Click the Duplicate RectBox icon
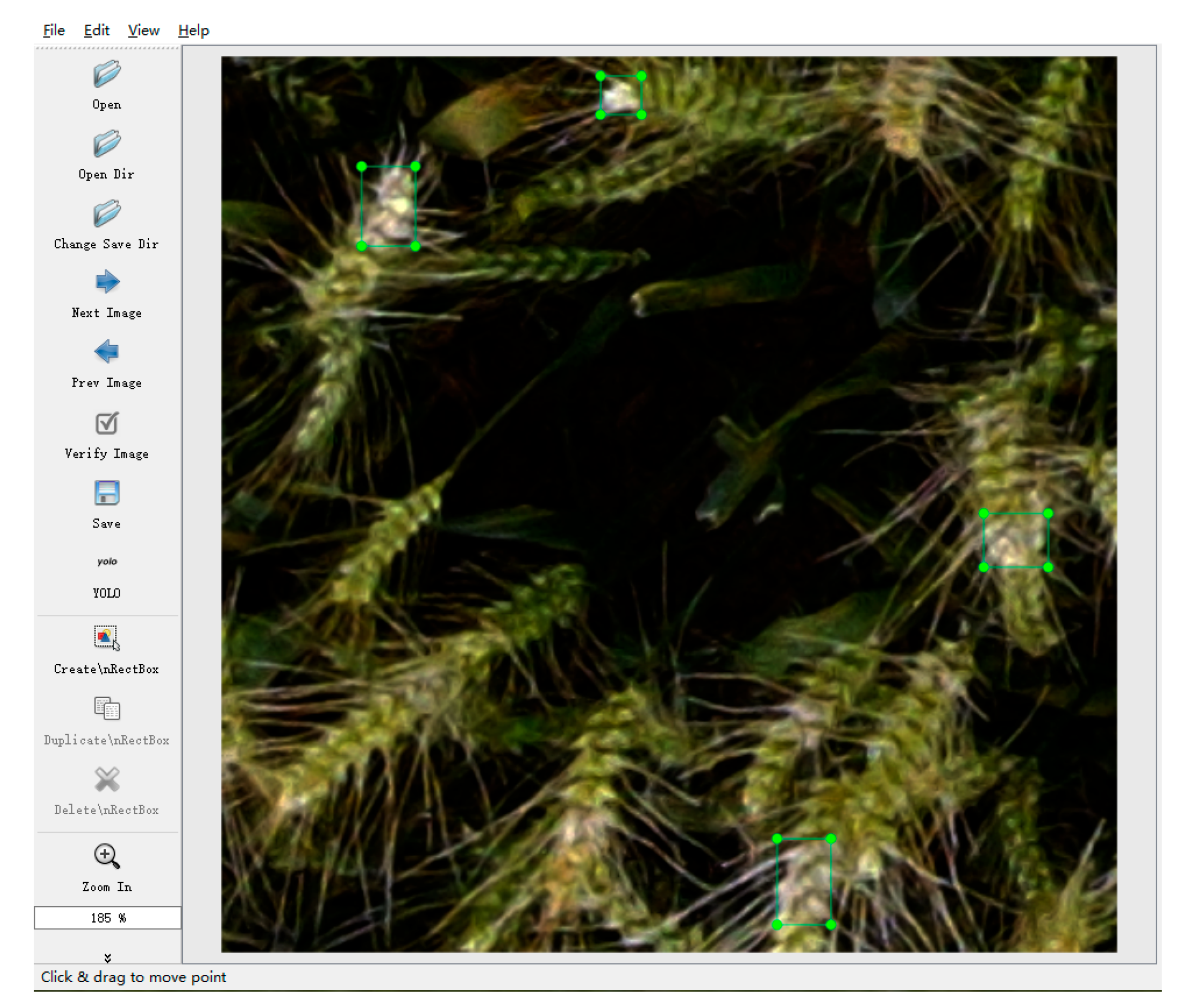This screenshot has width=1190, height=1008. click(x=106, y=710)
